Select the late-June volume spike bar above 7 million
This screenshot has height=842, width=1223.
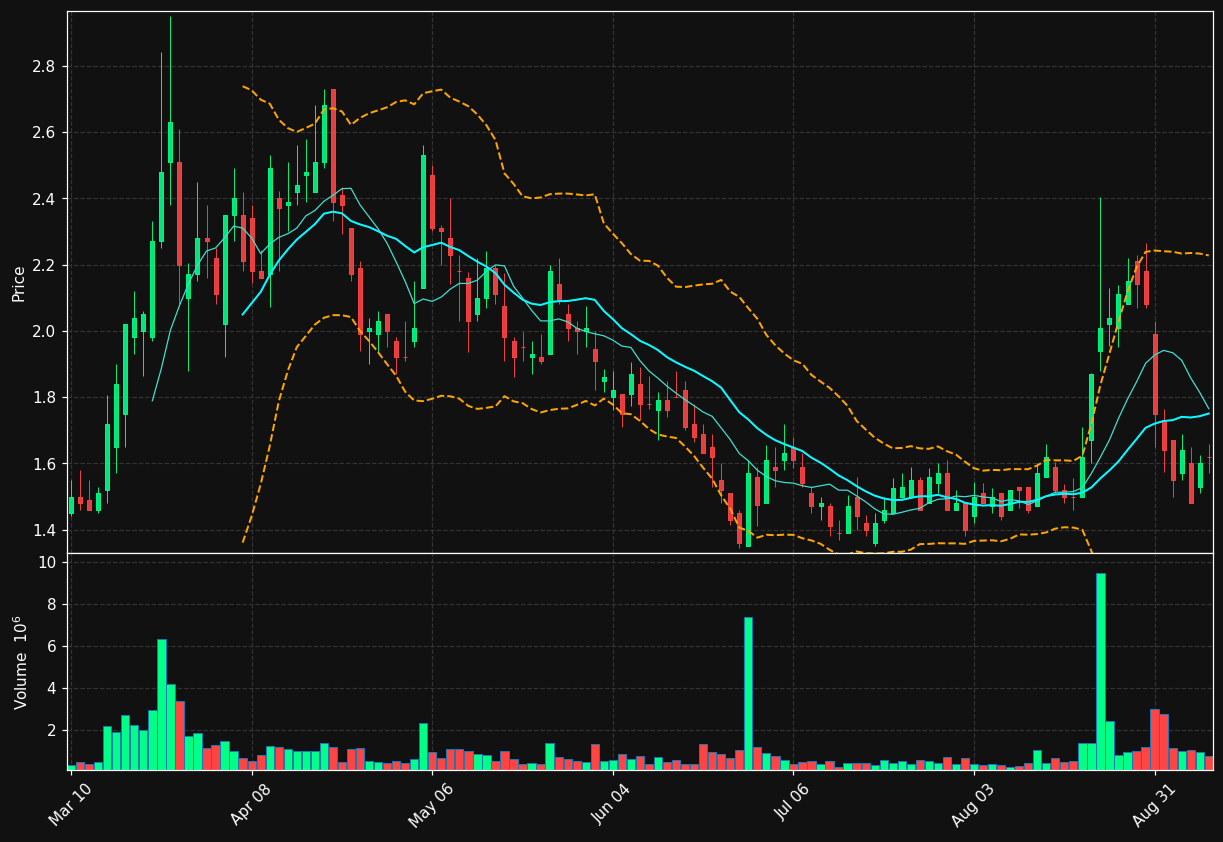tap(748, 693)
